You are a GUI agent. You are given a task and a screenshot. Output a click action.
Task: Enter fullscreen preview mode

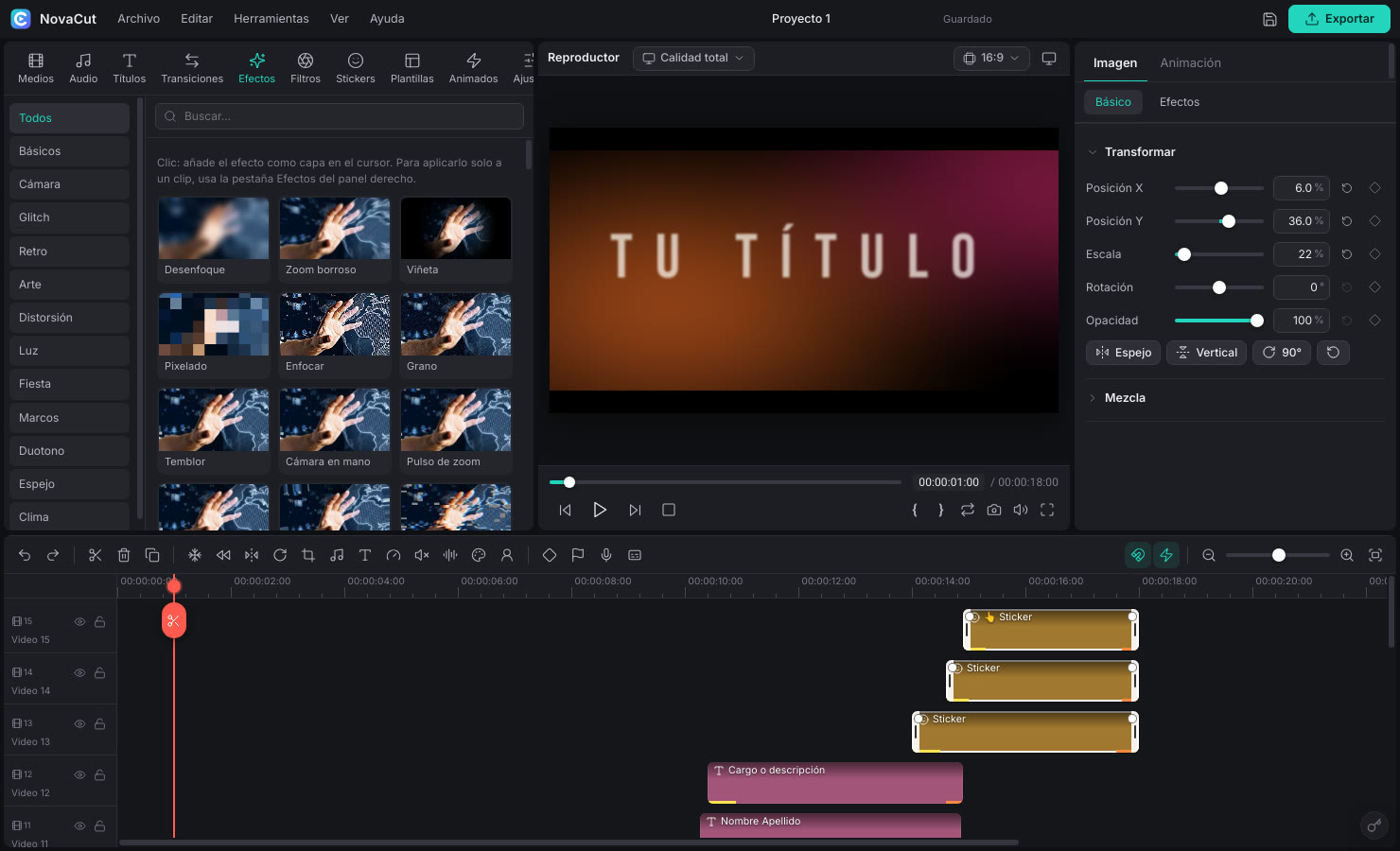coord(1047,510)
